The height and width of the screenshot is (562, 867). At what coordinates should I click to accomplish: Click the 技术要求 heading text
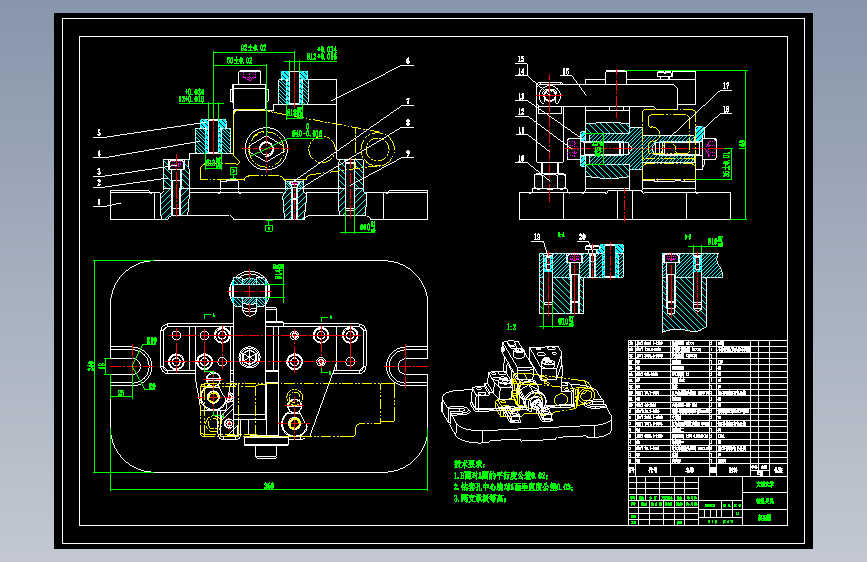469,464
